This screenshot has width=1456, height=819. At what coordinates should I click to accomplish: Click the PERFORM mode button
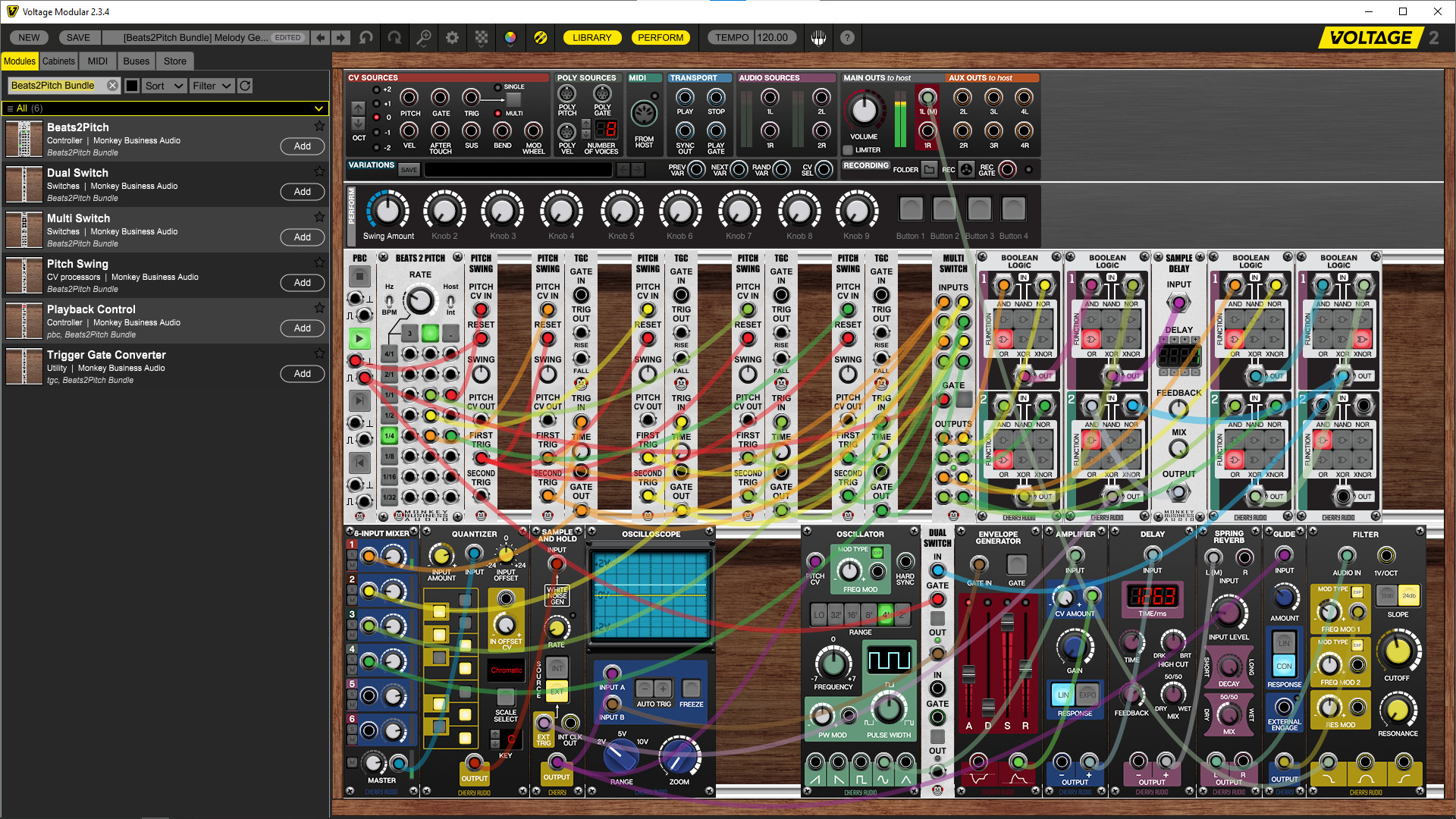coord(659,37)
